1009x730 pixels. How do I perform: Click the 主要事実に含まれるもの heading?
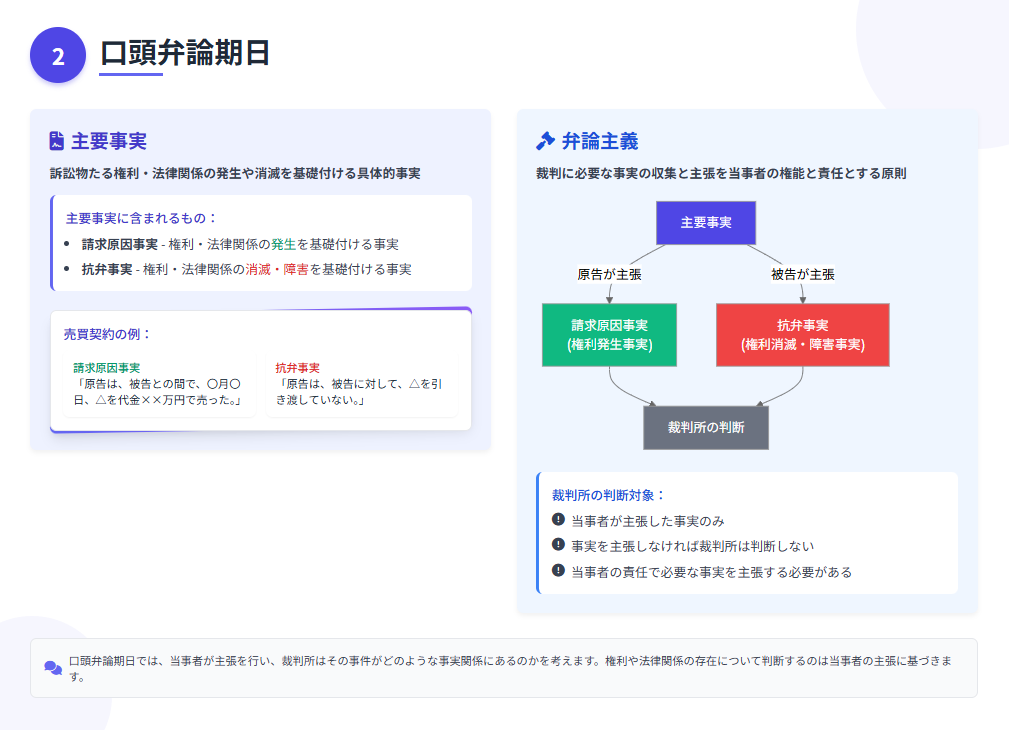tap(141, 218)
